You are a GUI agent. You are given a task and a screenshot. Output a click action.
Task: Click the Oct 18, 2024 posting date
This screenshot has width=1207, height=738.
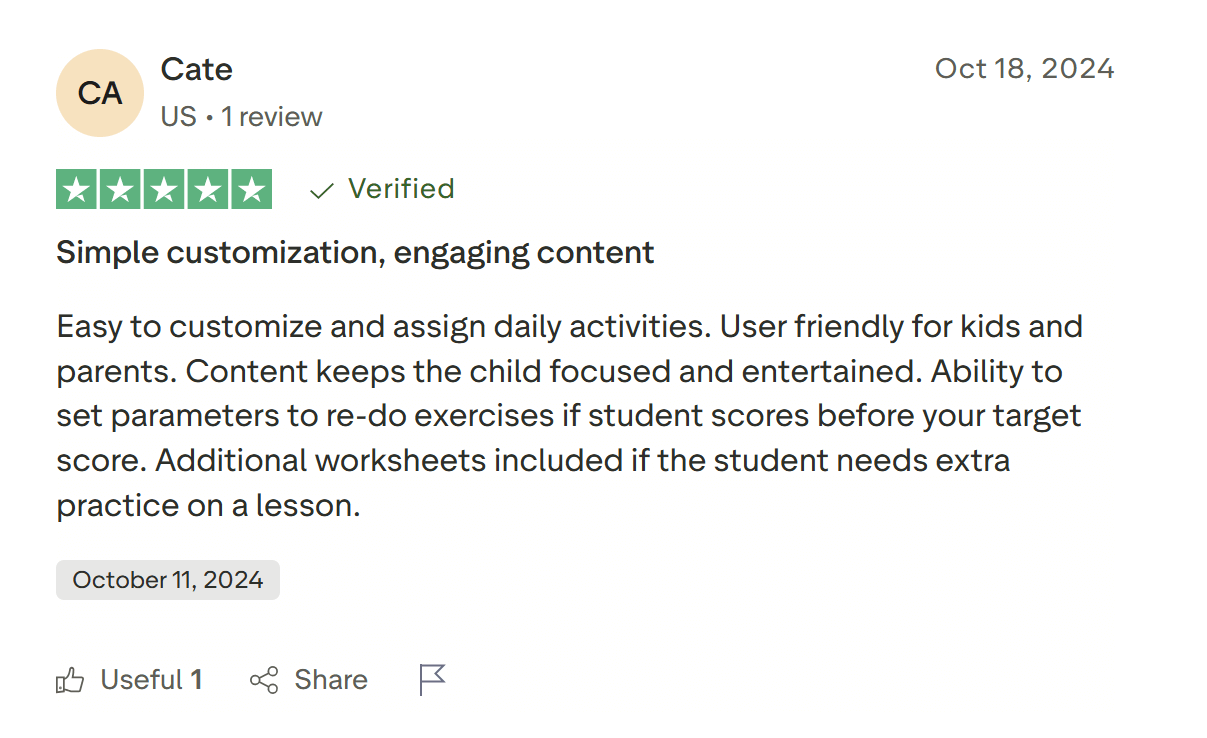click(1024, 68)
